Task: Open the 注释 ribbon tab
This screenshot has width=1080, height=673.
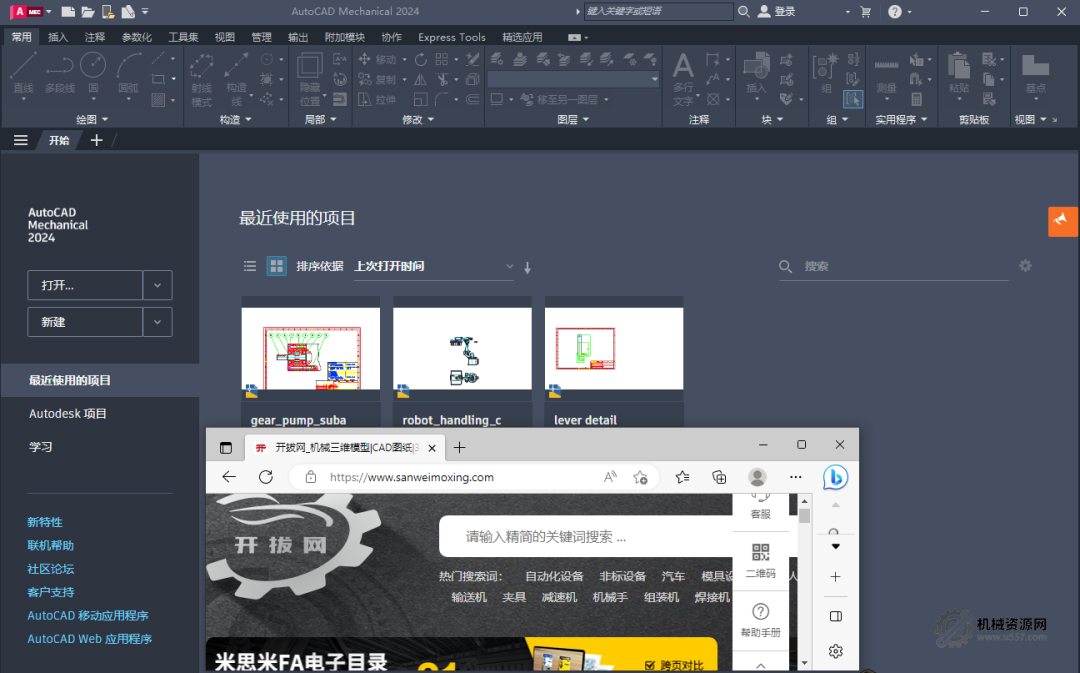Action: [97, 36]
